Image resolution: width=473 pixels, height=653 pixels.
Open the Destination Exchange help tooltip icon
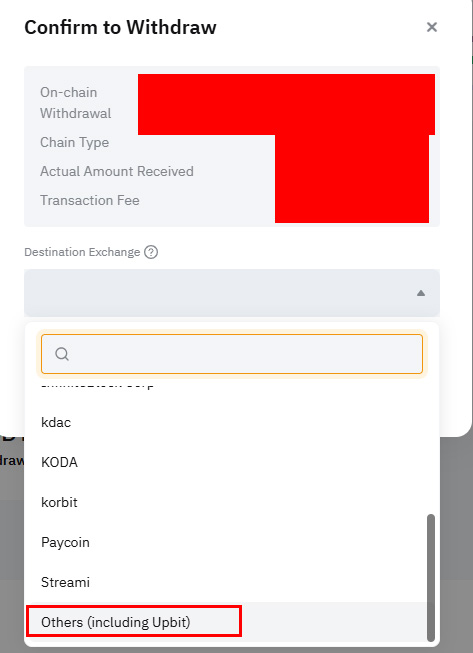click(151, 252)
